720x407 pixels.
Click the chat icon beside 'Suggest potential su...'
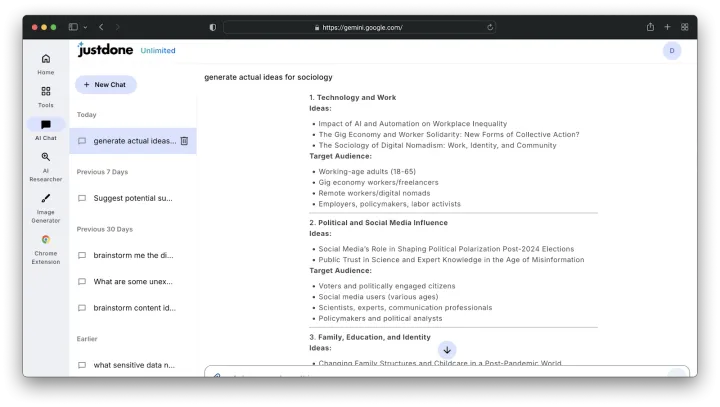pos(82,198)
